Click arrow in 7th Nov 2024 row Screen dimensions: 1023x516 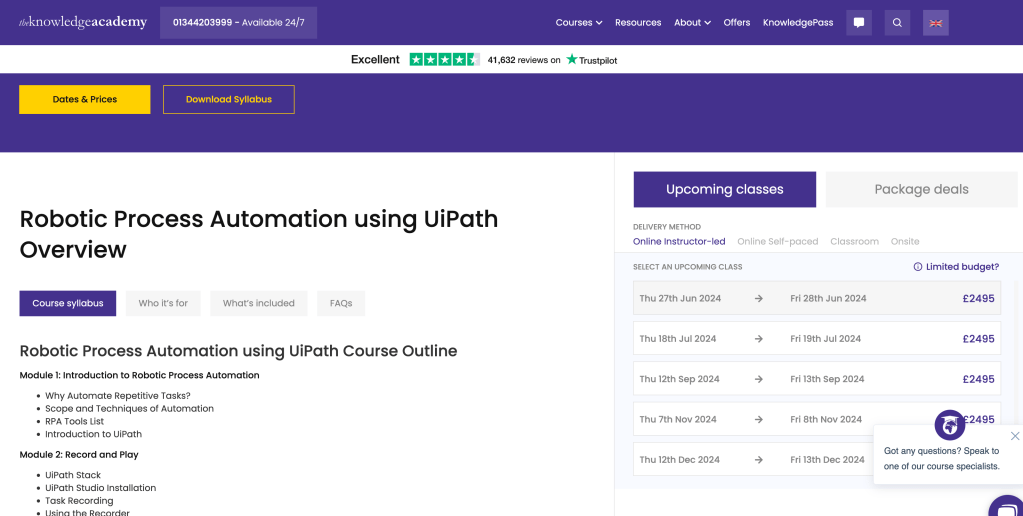click(759, 419)
